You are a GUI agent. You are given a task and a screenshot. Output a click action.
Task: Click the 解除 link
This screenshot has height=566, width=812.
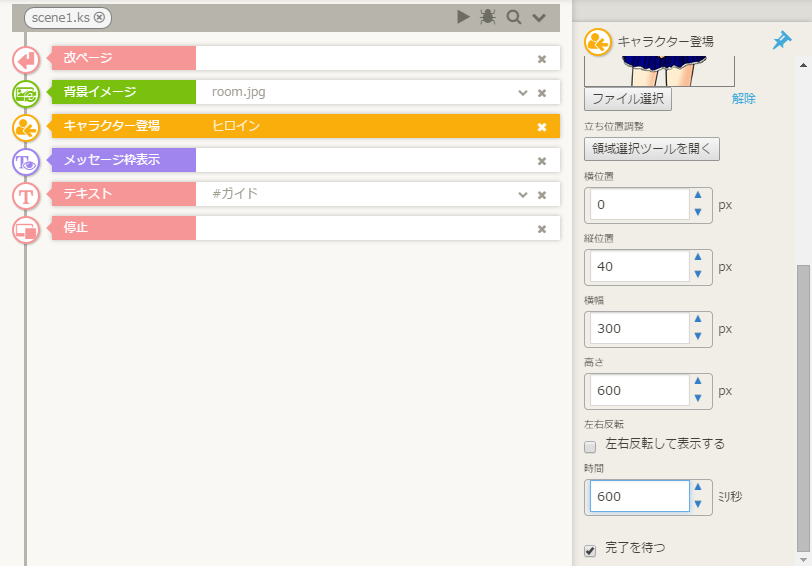coord(744,98)
